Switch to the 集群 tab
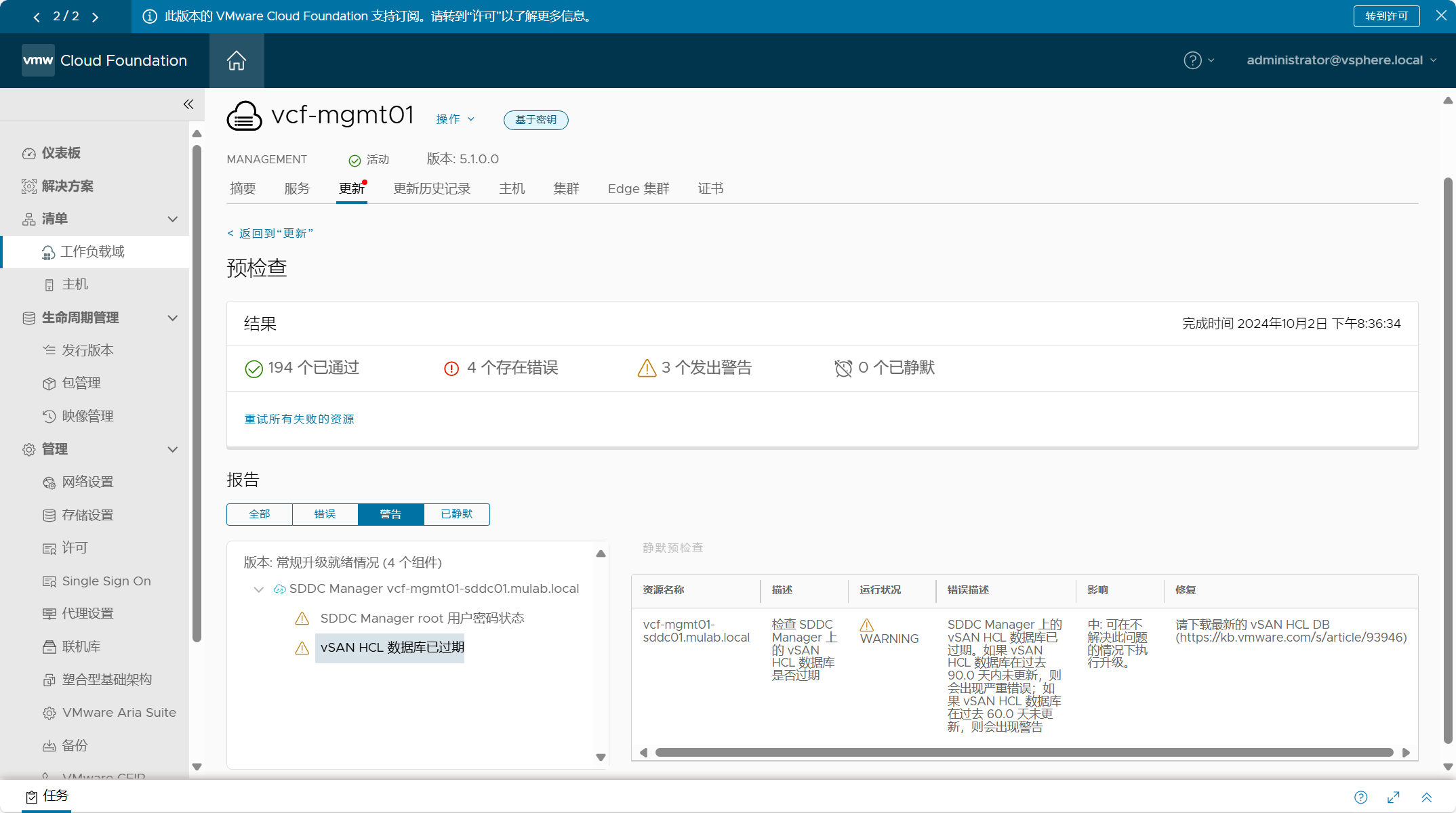Viewport: 1456px width, 813px height. pyautogui.click(x=566, y=188)
